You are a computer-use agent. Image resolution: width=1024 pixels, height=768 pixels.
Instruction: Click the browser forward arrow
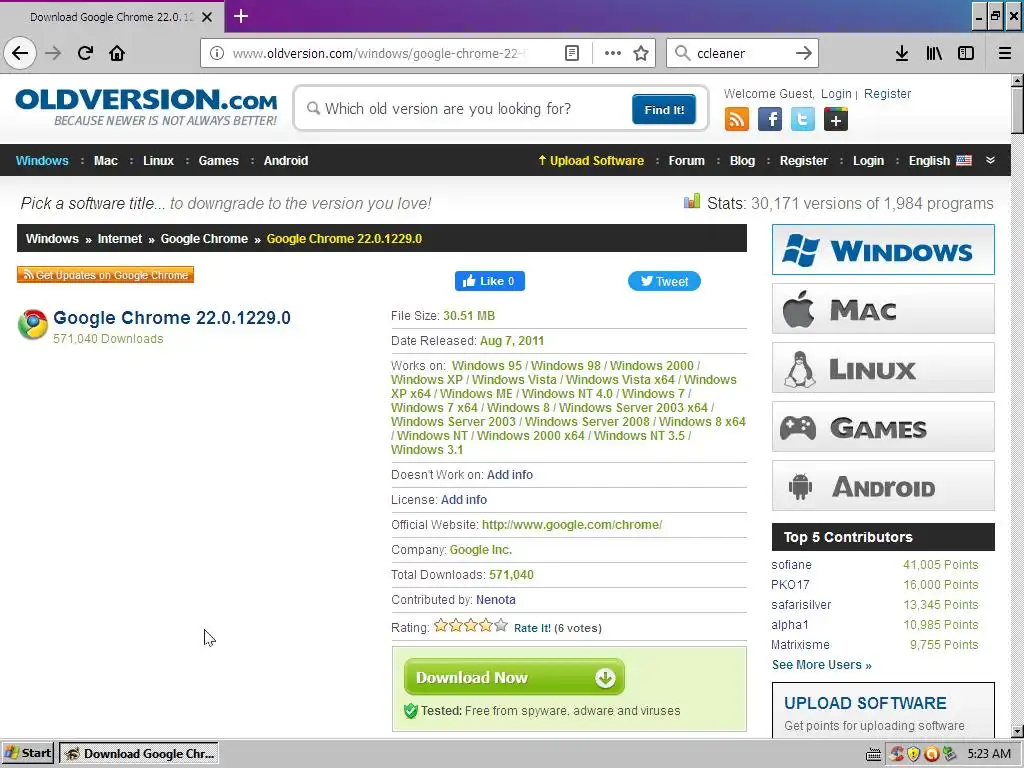(x=53, y=53)
